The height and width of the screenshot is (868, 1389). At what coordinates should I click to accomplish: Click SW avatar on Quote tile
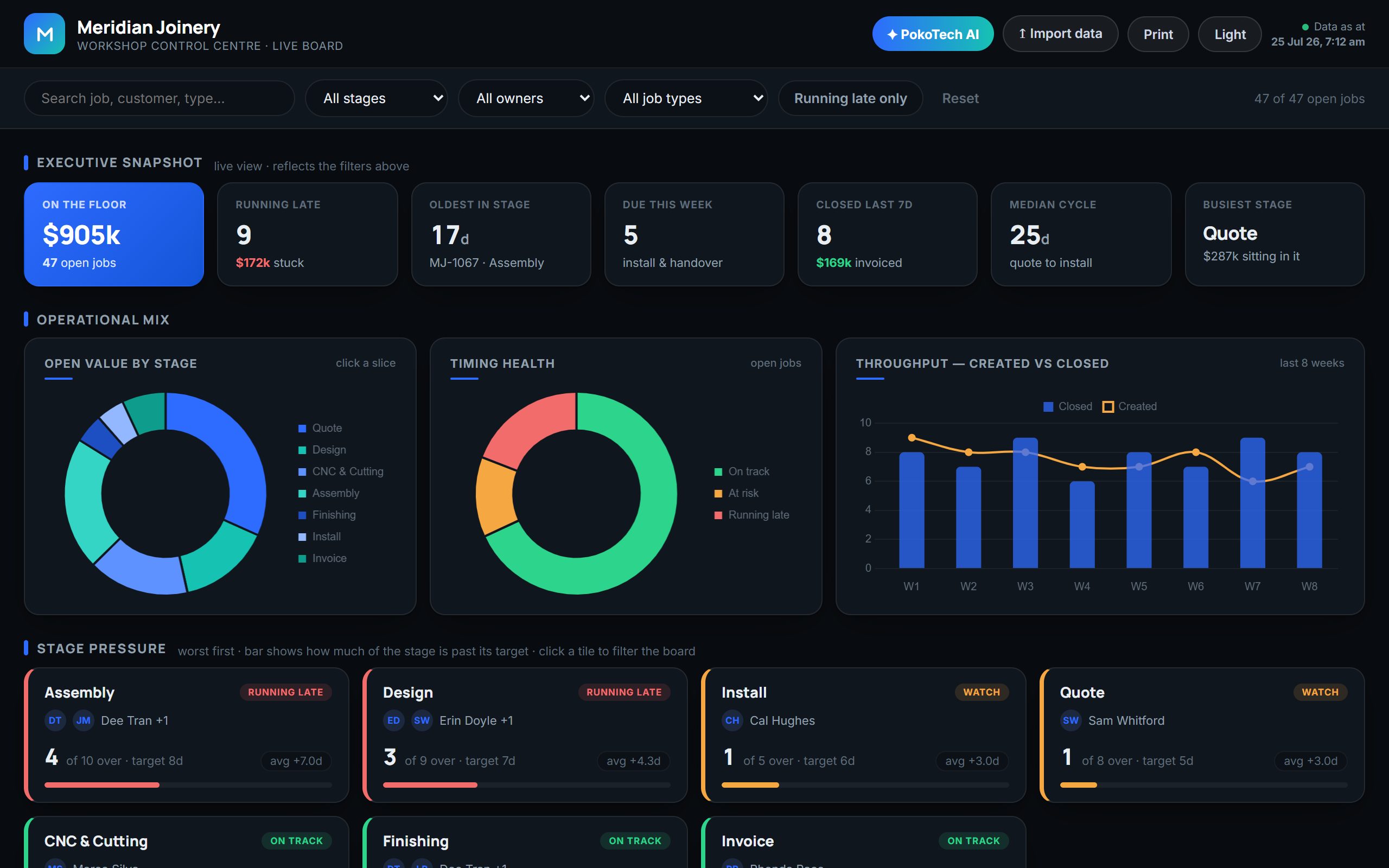coord(1071,720)
